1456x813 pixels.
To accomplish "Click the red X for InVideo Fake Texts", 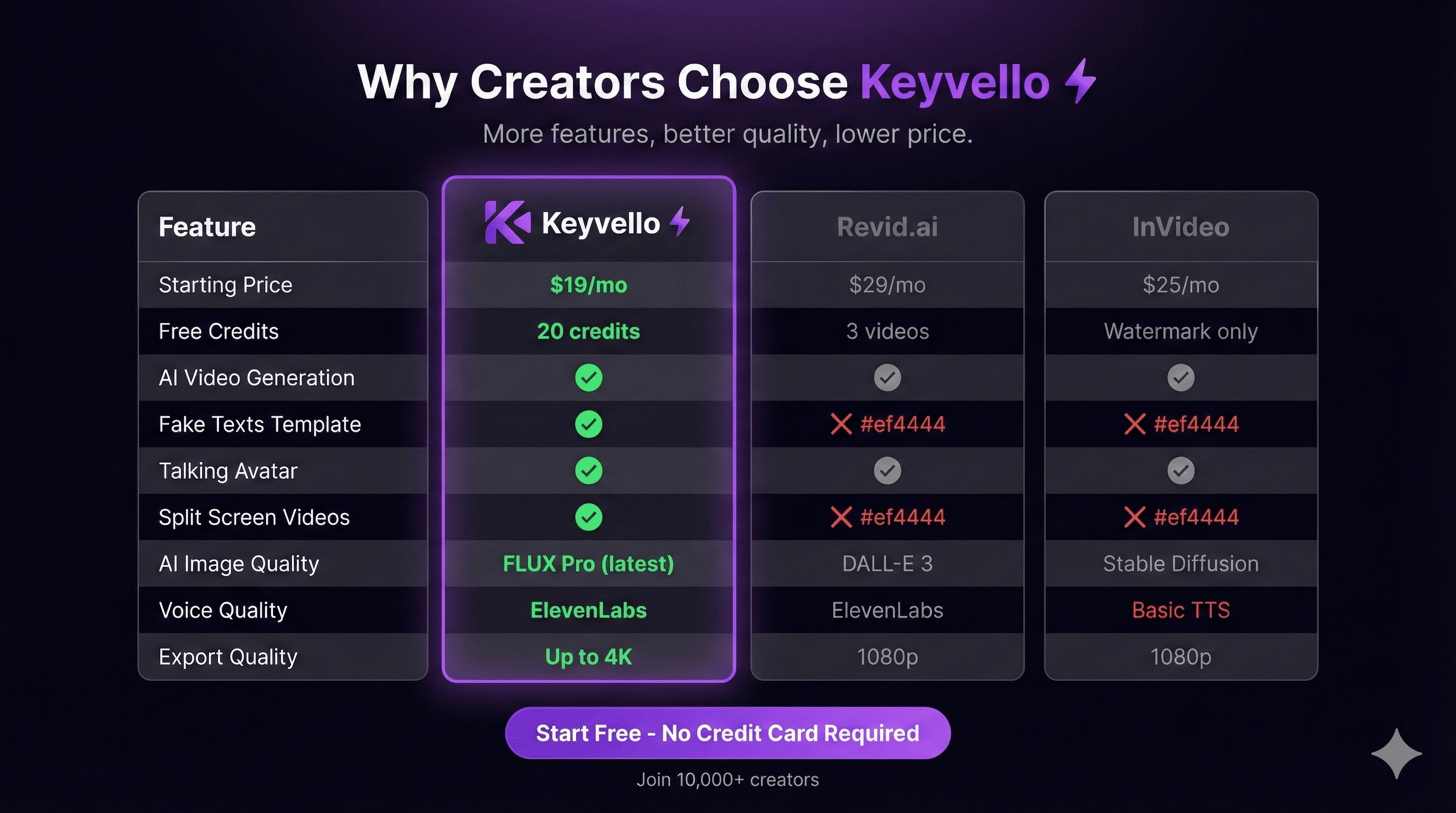I will (x=1134, y=423).
